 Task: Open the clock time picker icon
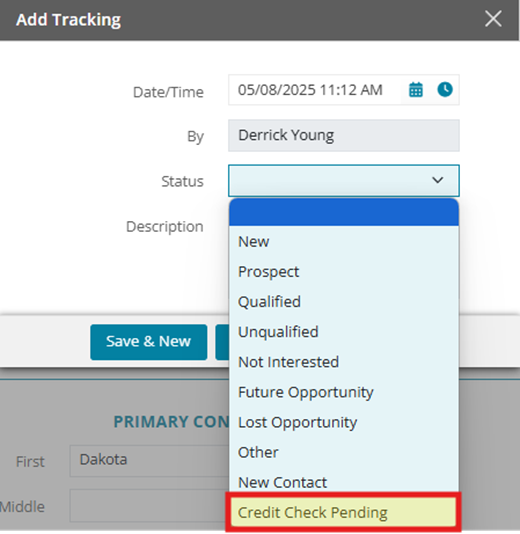445,90
